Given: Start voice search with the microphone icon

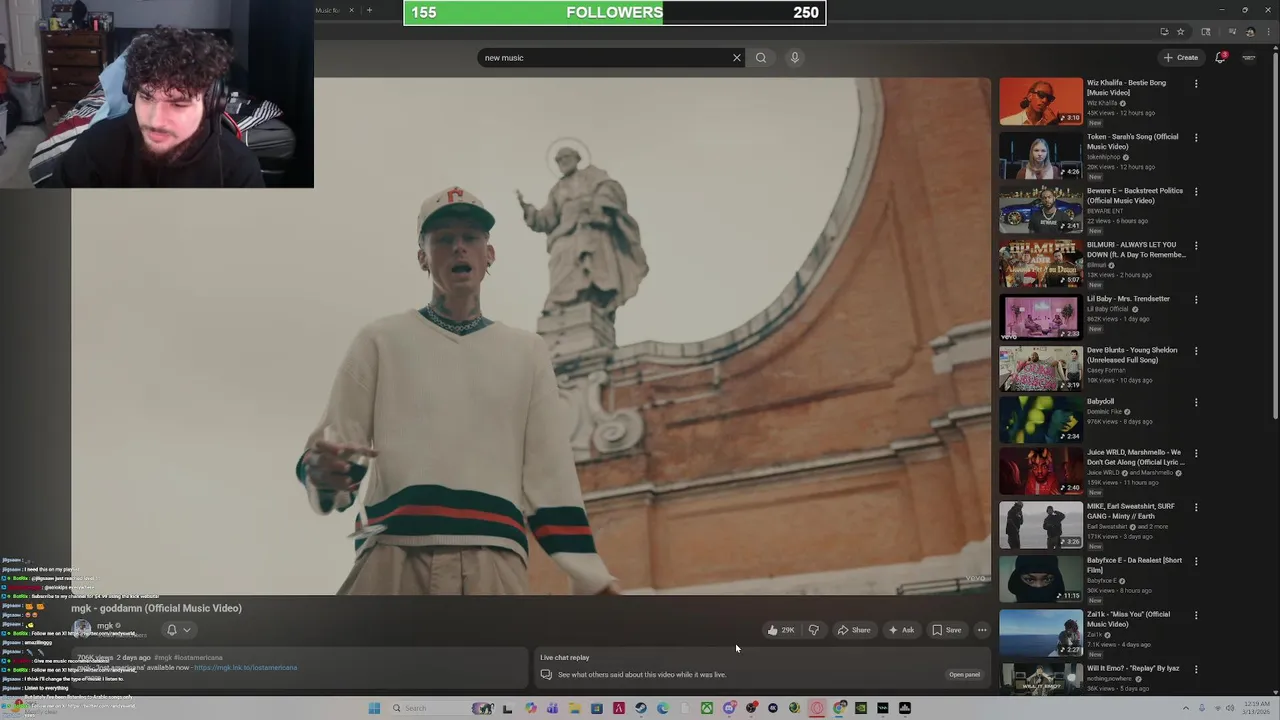Looking at the screenshot, I should [x=795, y=58].
